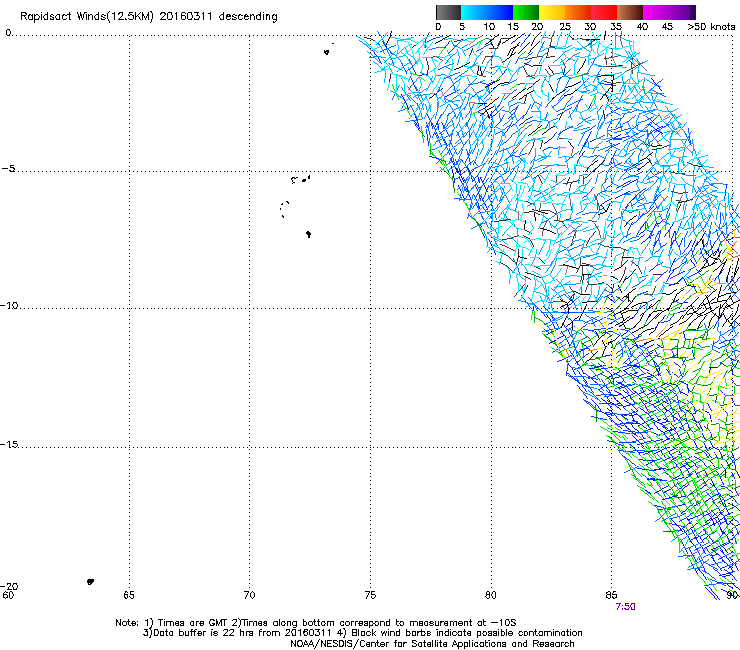Viewport: 740px width, 650px height.
Task: Click the island outline near 63E, 20S
Action: 90,582
